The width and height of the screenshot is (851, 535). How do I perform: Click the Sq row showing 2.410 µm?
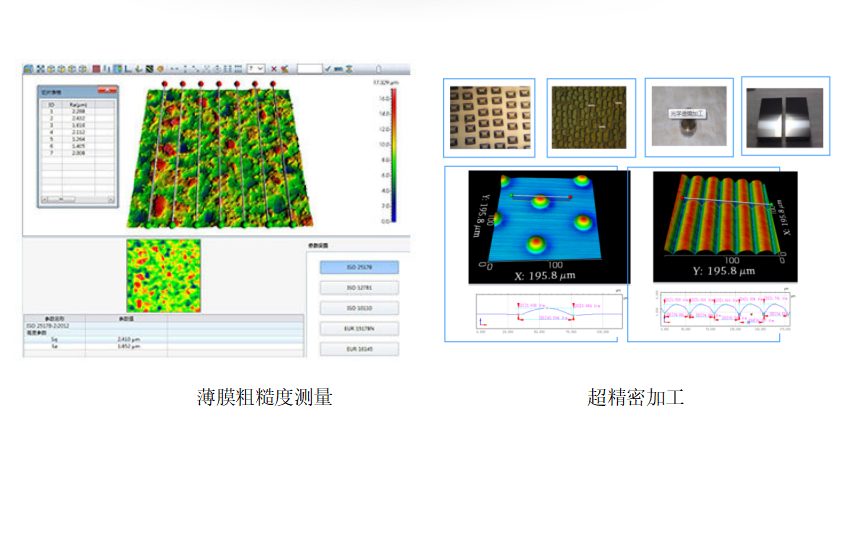coord(163,339)
